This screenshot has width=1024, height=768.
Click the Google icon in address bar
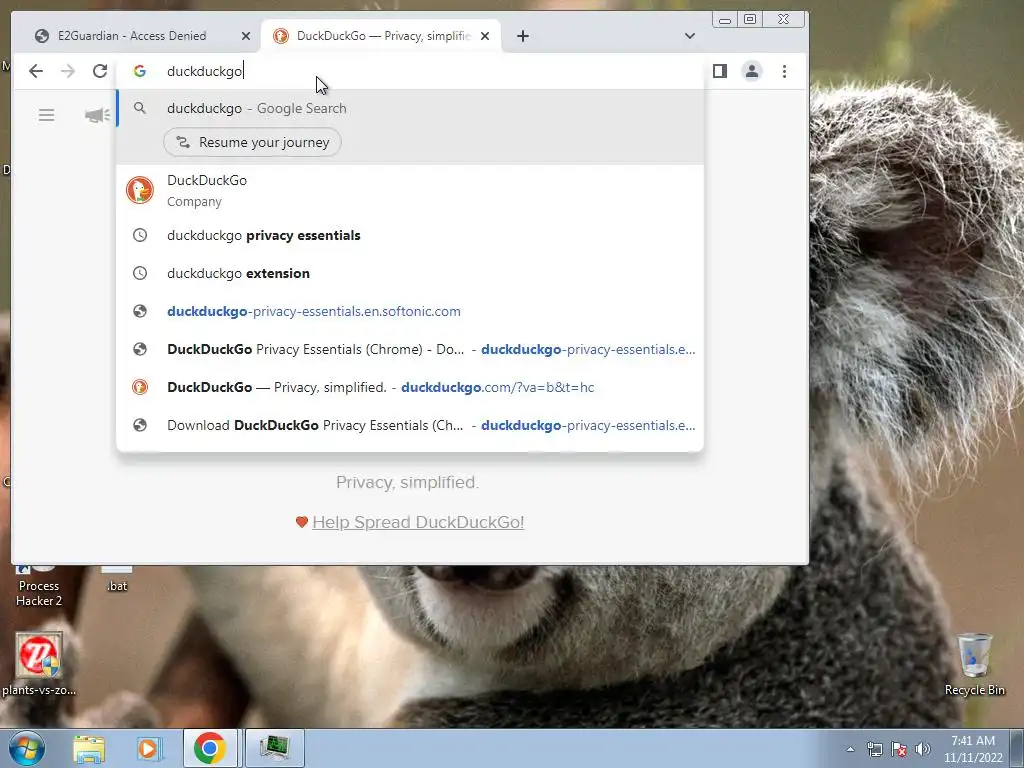[x=140, y=71]
